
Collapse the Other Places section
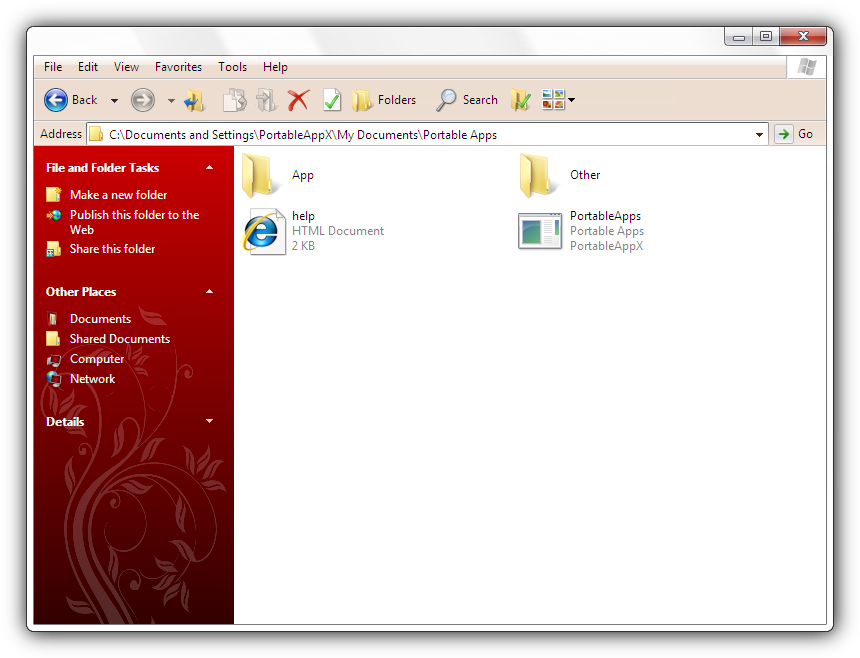[210, 291]
